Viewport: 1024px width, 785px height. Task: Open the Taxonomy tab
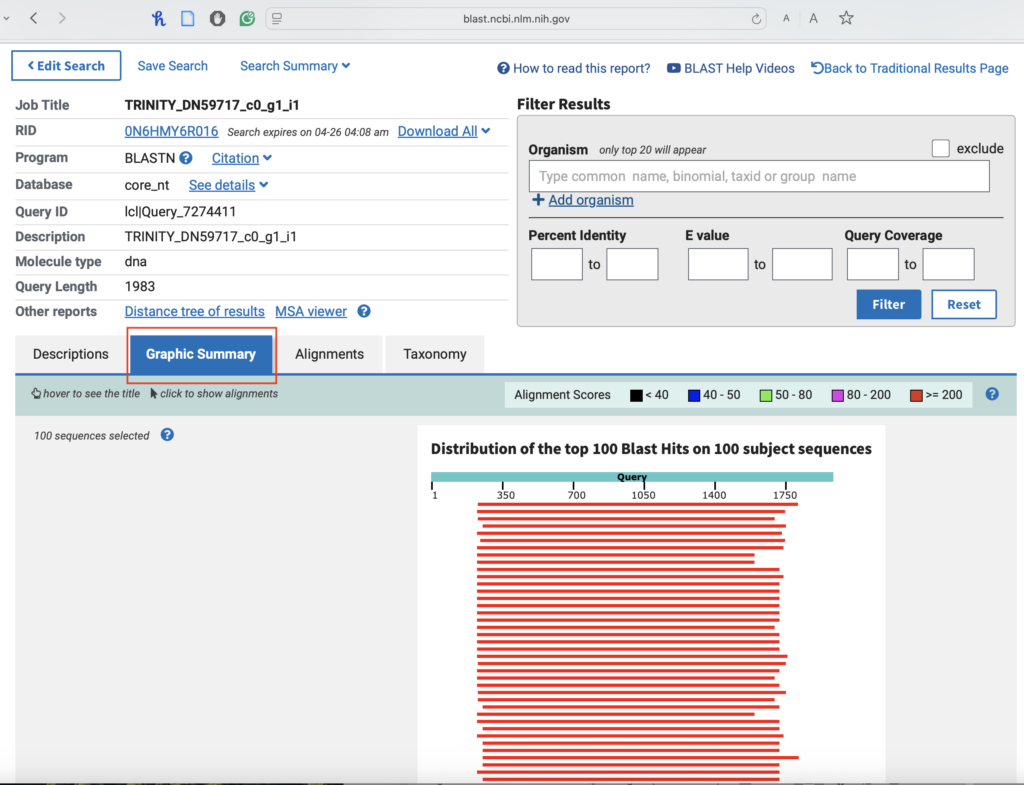434,354
